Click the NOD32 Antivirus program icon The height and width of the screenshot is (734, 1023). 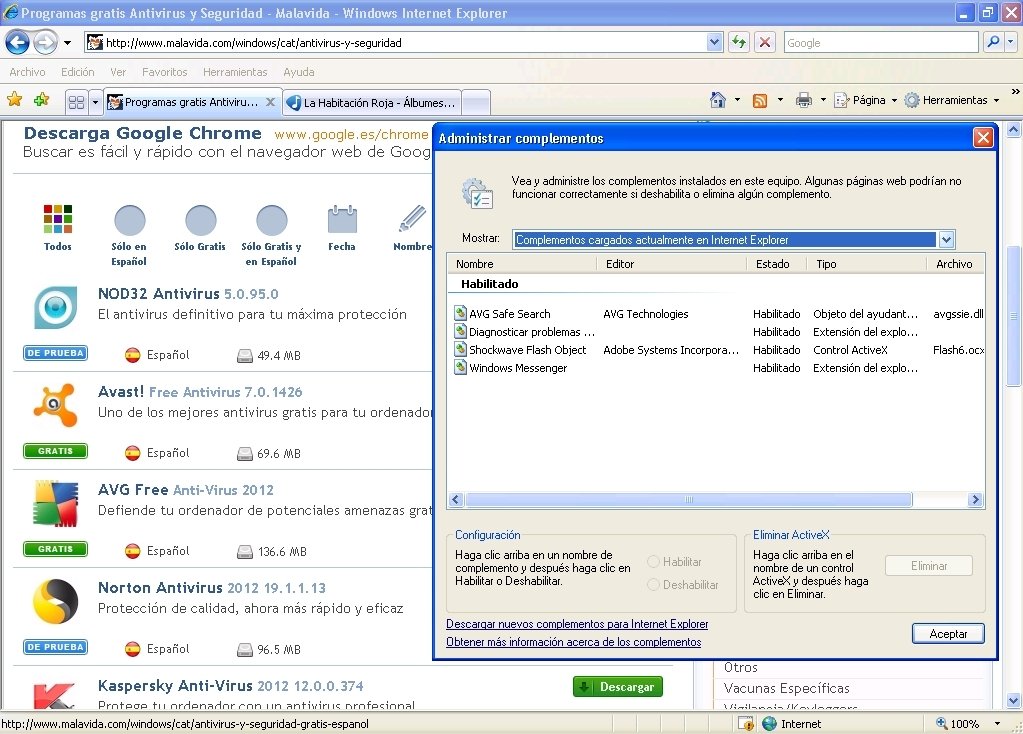[55, 307]
